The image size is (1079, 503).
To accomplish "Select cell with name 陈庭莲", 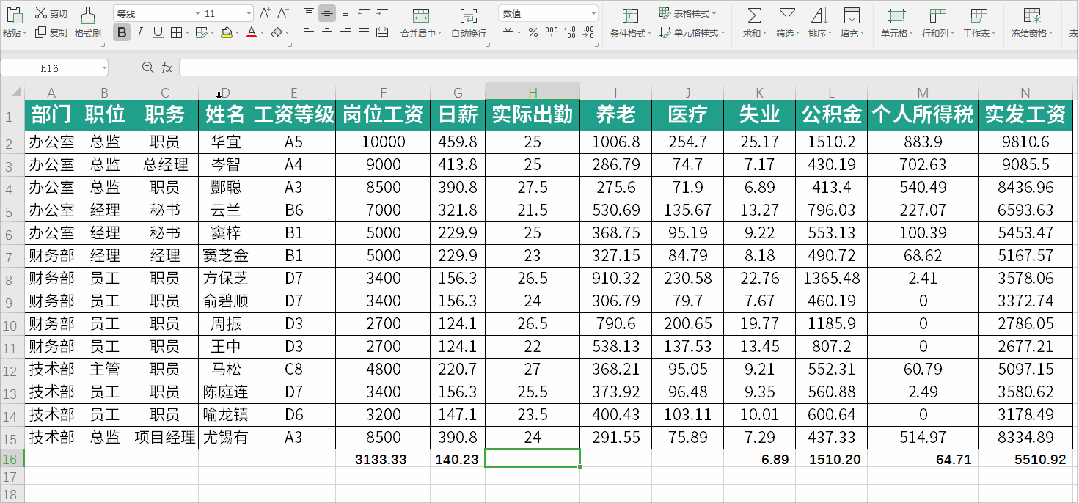I will (x=225, y=392).
